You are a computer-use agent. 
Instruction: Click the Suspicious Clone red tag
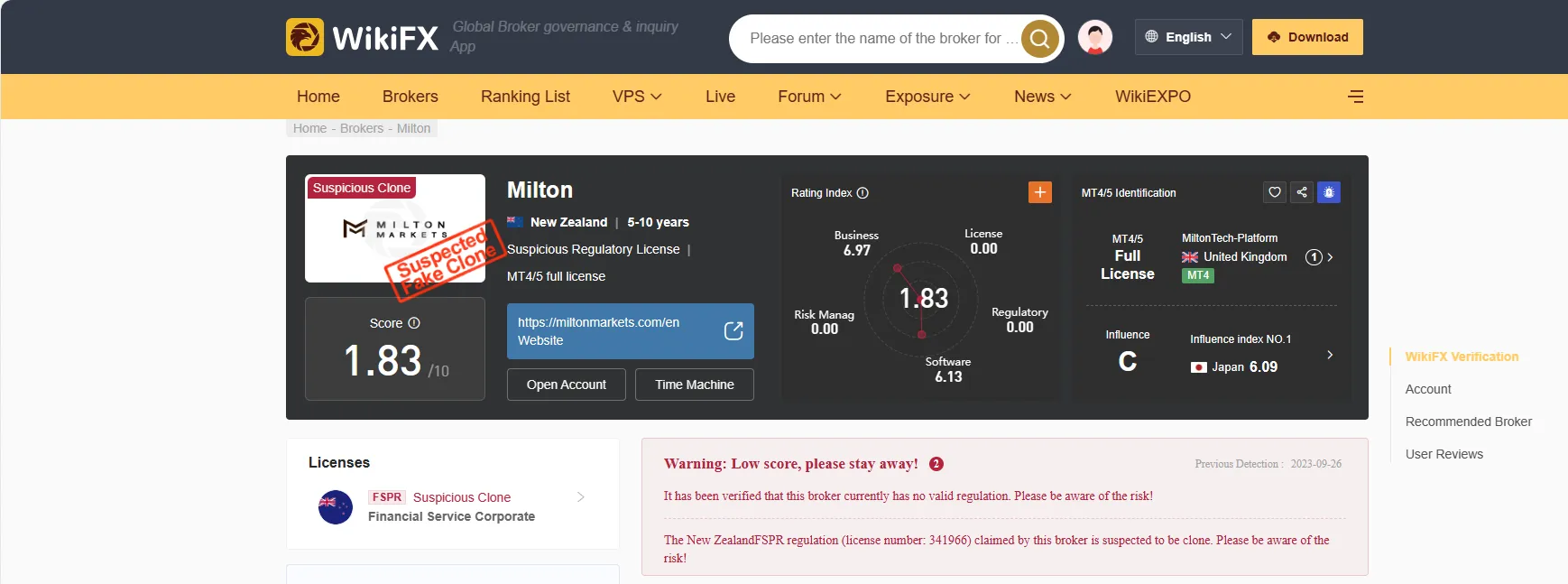pyautogui.click(x=362, y=188)
